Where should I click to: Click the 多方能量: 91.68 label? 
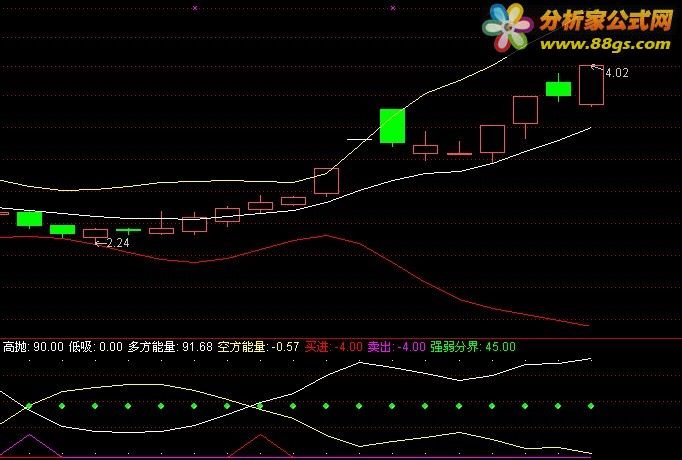click(x=170, y=347)
